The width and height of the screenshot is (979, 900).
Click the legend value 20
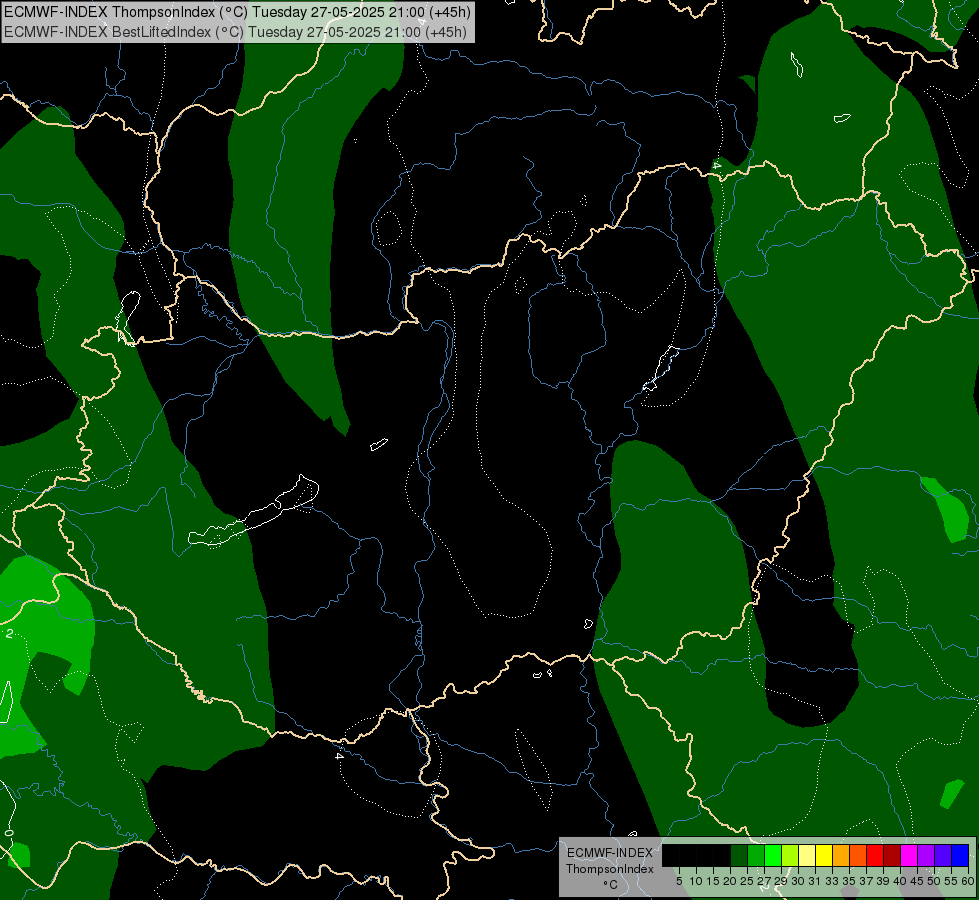click(730, 881)
